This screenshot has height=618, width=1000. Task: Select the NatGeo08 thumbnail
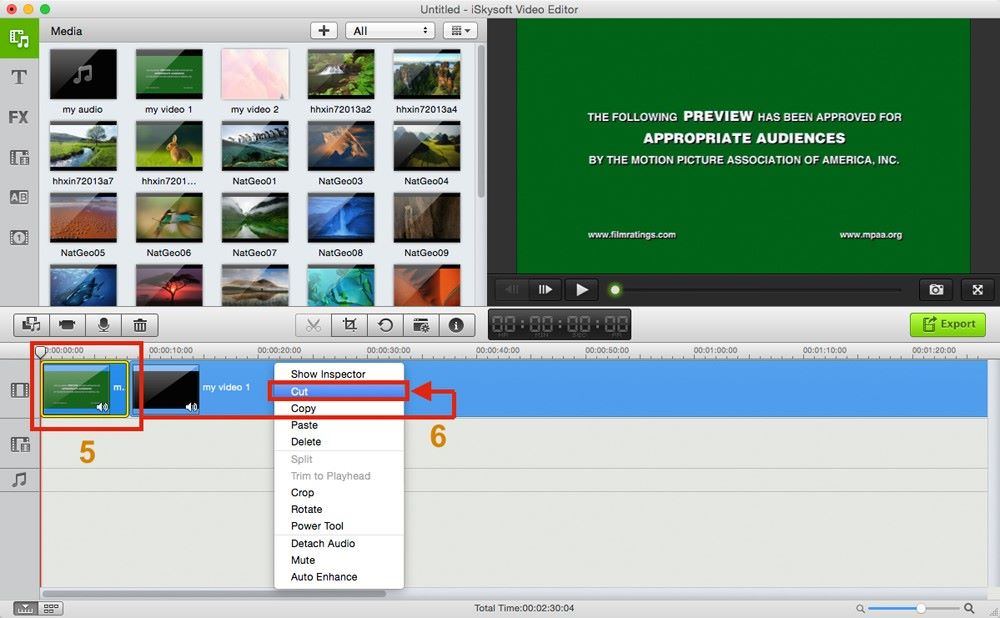(341, 218)
